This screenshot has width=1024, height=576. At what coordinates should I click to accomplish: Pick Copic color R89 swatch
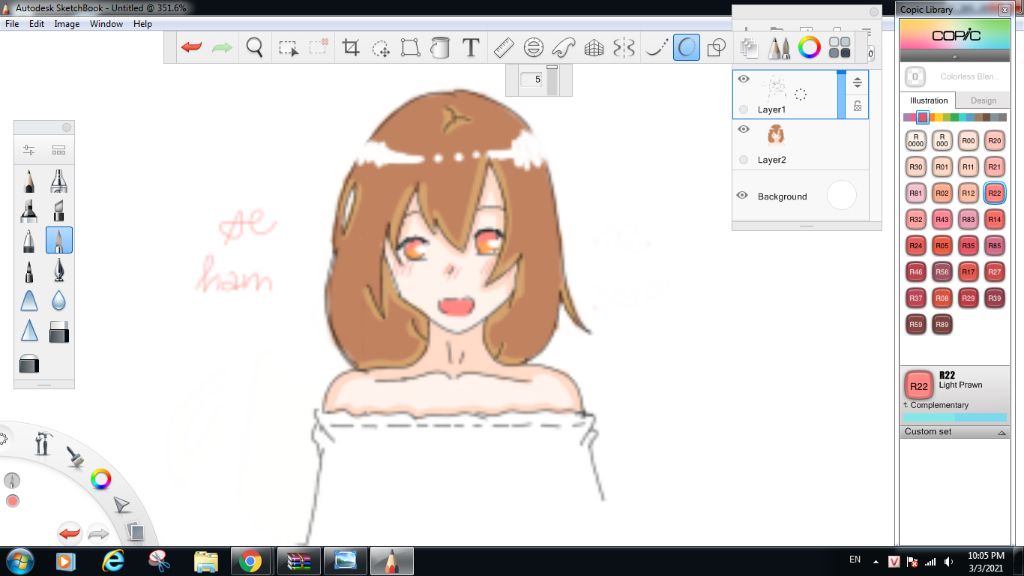pyautogui.click(x=942, y=324)
